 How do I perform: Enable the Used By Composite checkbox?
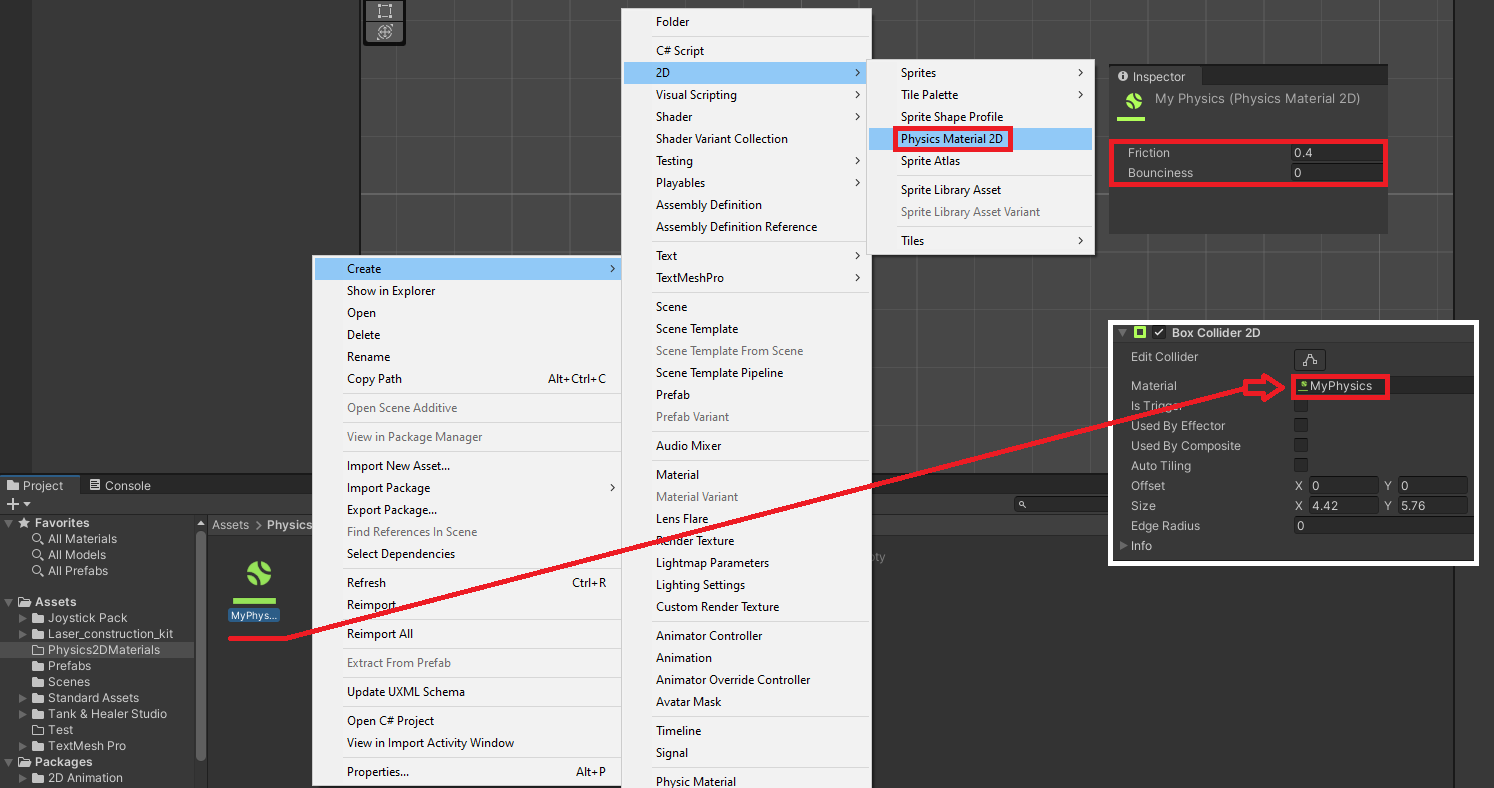tap(1301, 446)
